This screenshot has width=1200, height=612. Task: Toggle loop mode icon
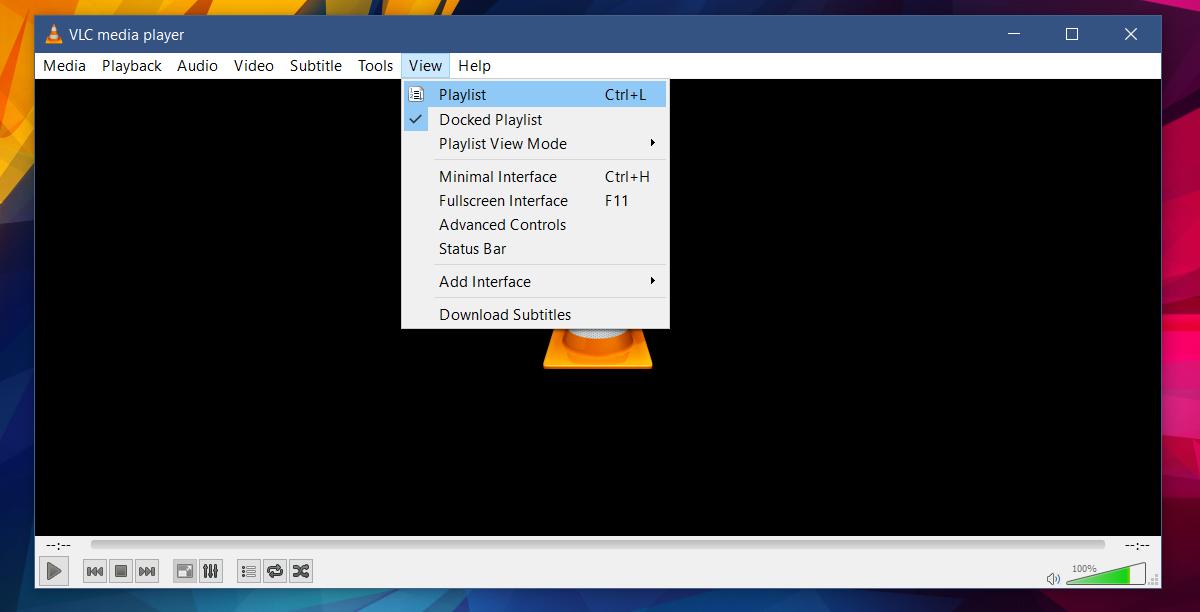point(275,571)
